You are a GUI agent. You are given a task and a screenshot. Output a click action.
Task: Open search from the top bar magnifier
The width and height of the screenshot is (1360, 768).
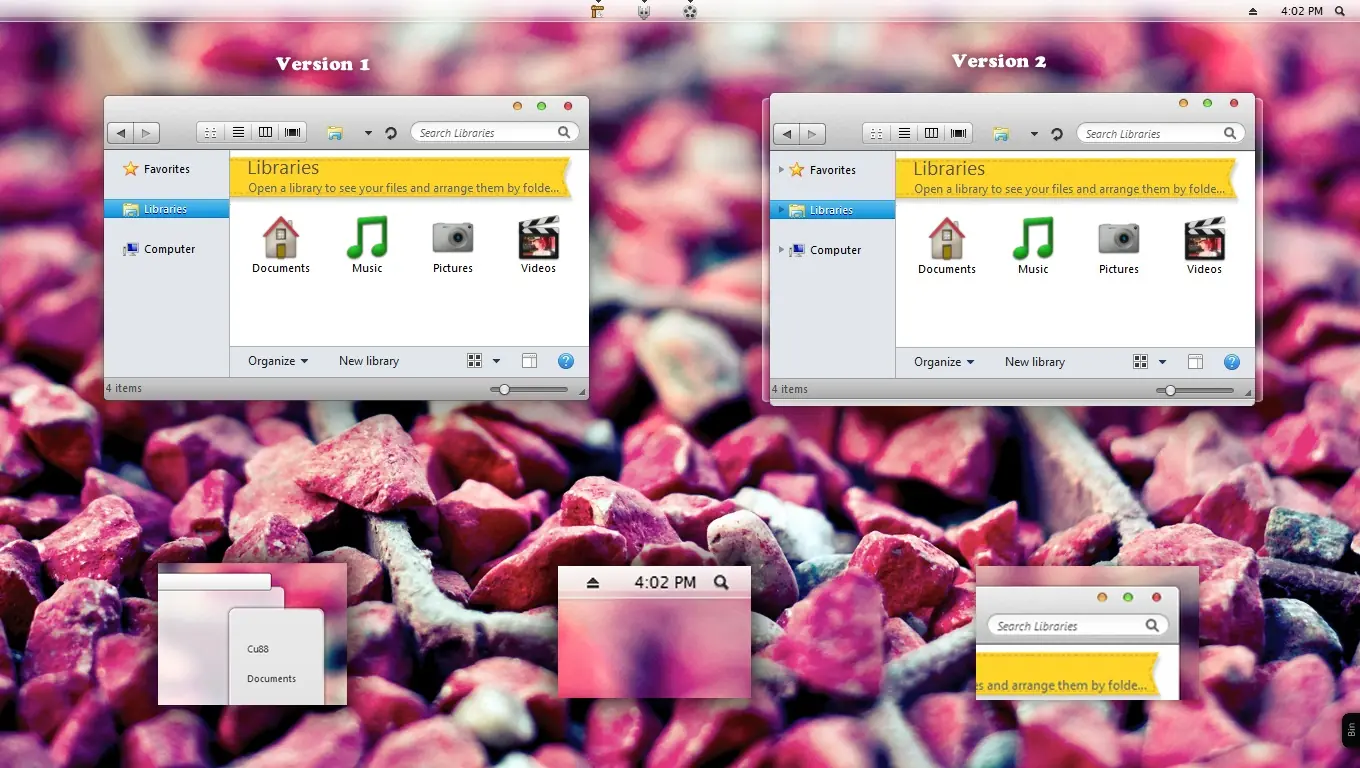coord(1341,11)
